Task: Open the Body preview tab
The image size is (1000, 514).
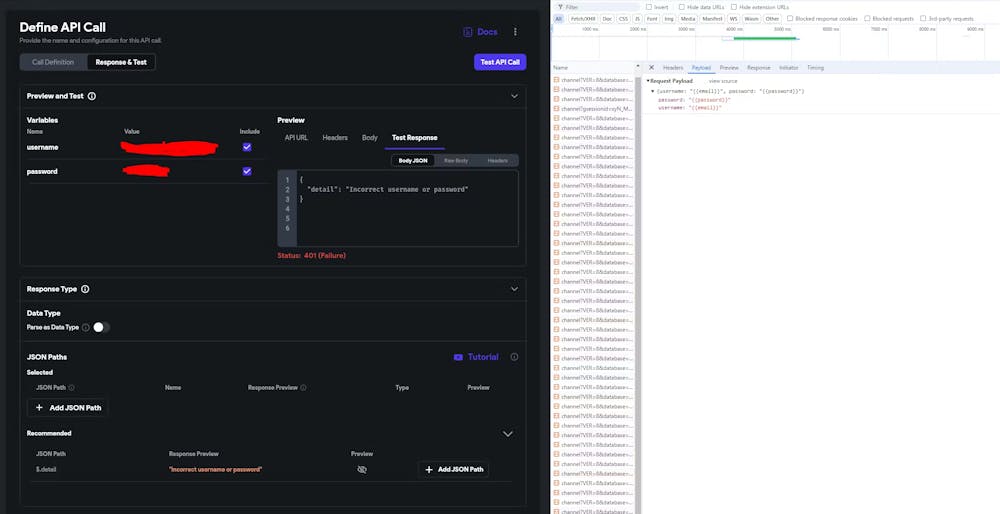Action: click(x=370, y=138)
